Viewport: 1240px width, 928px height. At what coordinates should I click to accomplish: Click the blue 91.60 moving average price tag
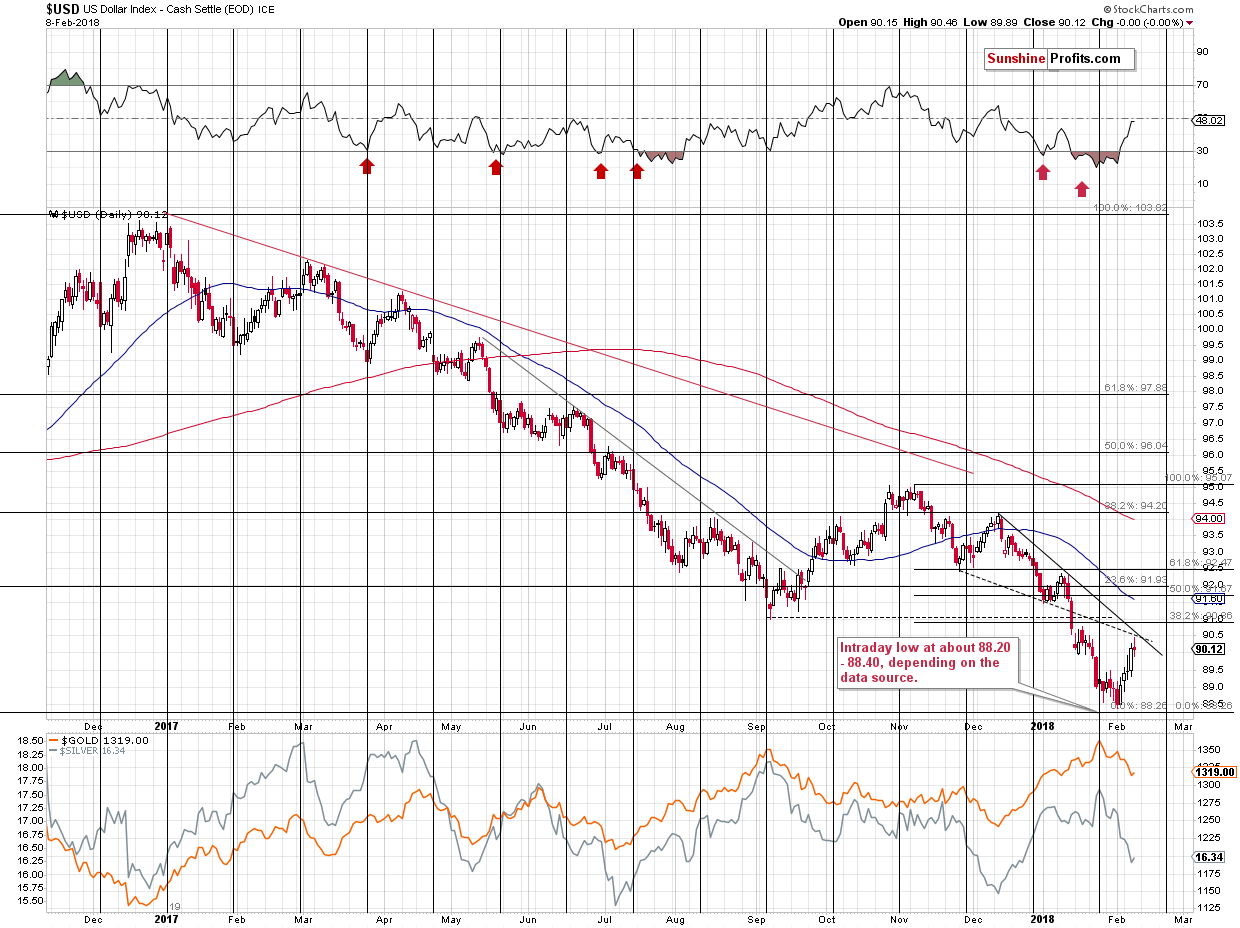1209,599
